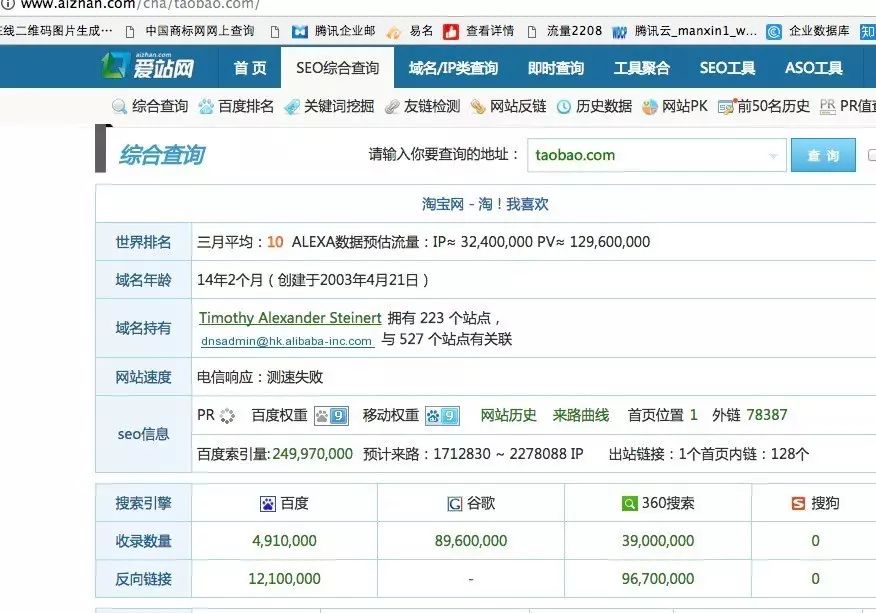Open the 中国商标网网上查询 bookmark
The width and height of the screenshot is (876, 613).
199,31
